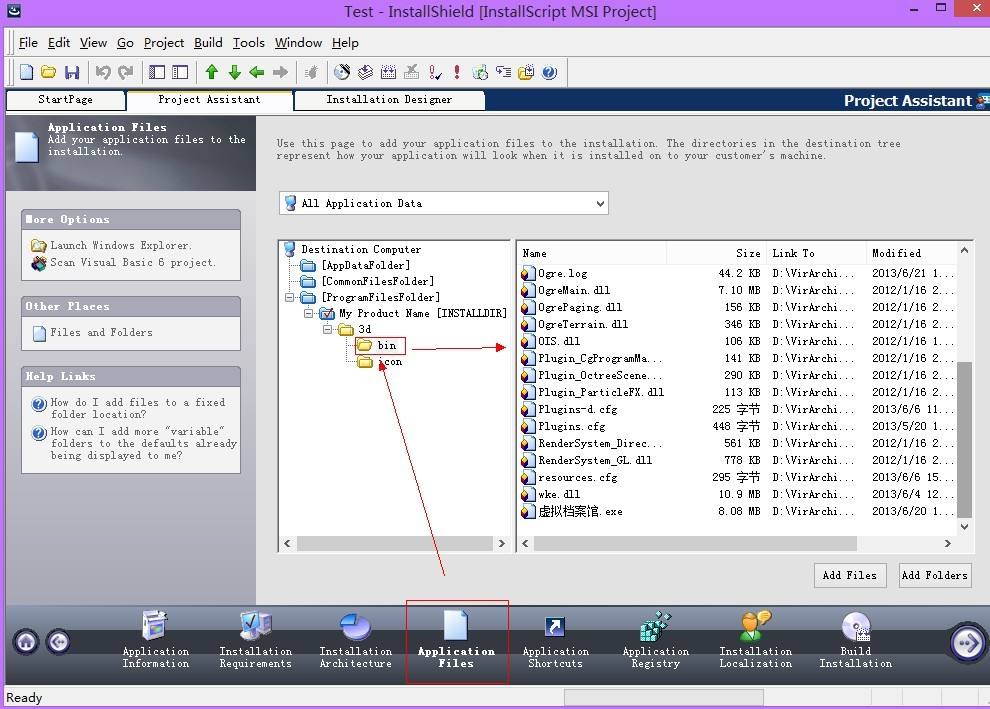The width and height of the screenshot is (990, 709).
Task: Sort files by the Modified column header
Action: coord(911,253)
